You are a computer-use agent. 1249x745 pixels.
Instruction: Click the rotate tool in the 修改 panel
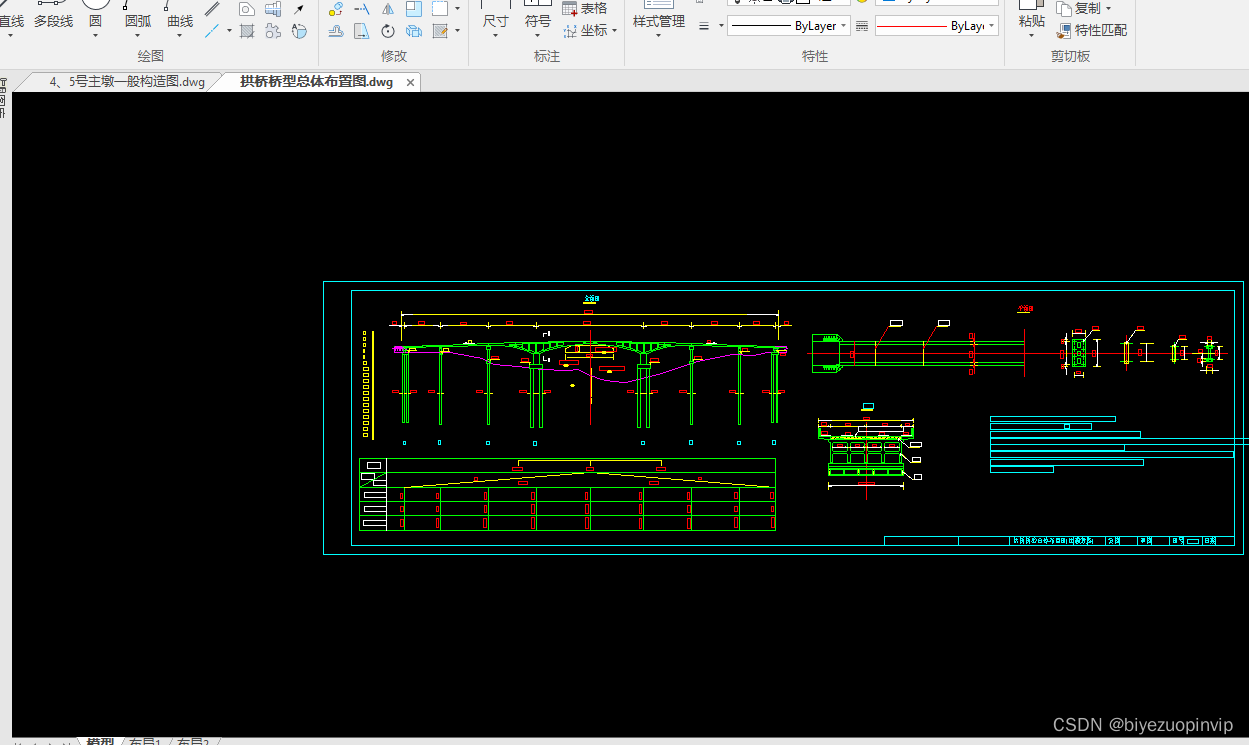(388, 31)
